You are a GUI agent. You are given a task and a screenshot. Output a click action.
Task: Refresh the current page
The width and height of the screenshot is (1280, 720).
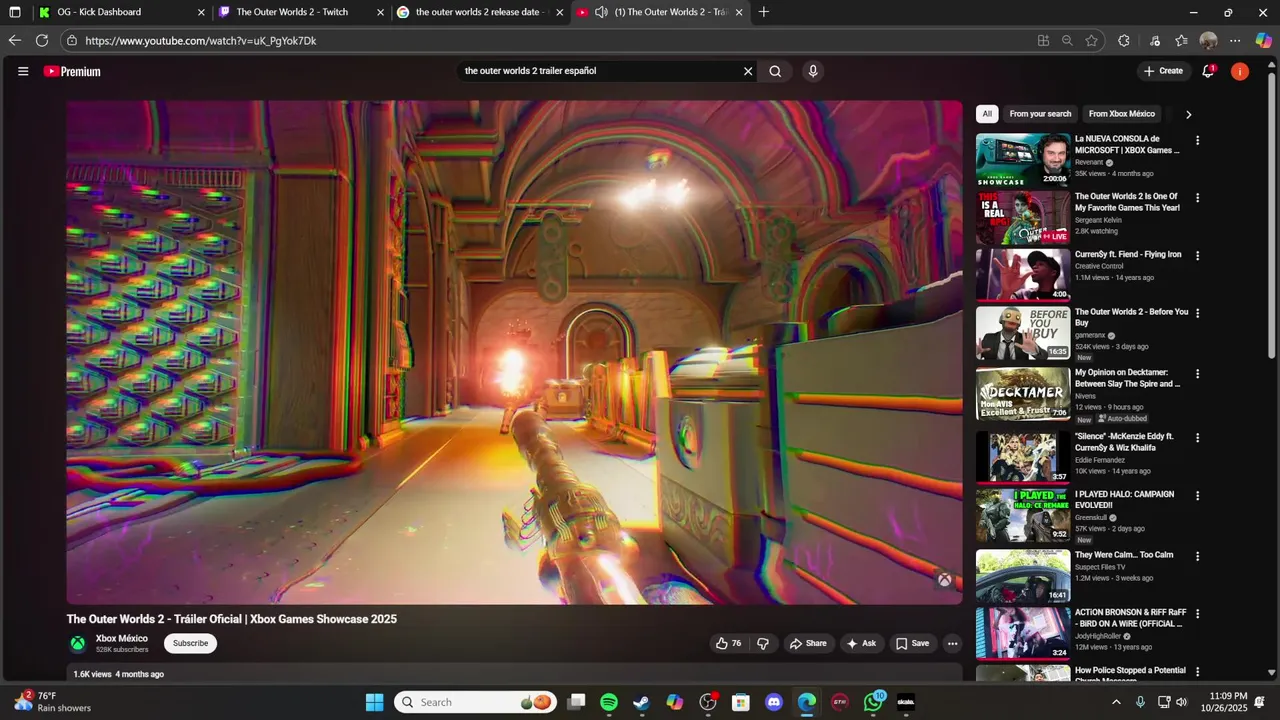coord(42,40)
